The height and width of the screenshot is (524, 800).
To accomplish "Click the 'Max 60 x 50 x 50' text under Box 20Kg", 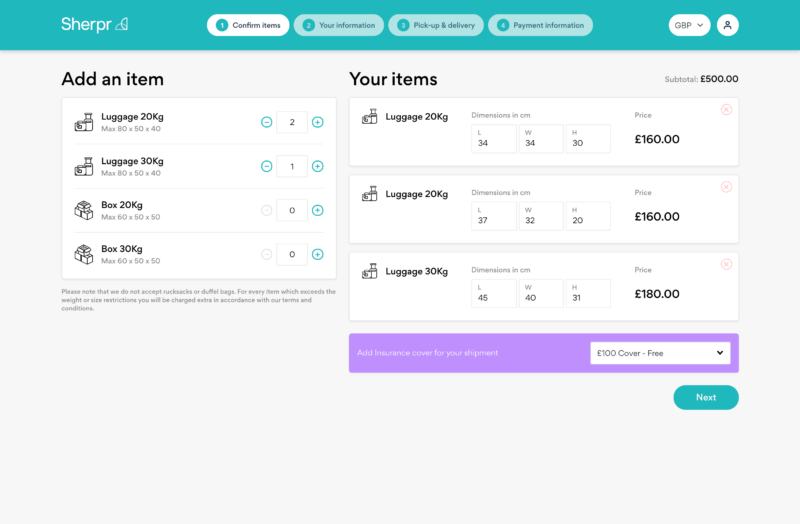I will coord(131,217).
